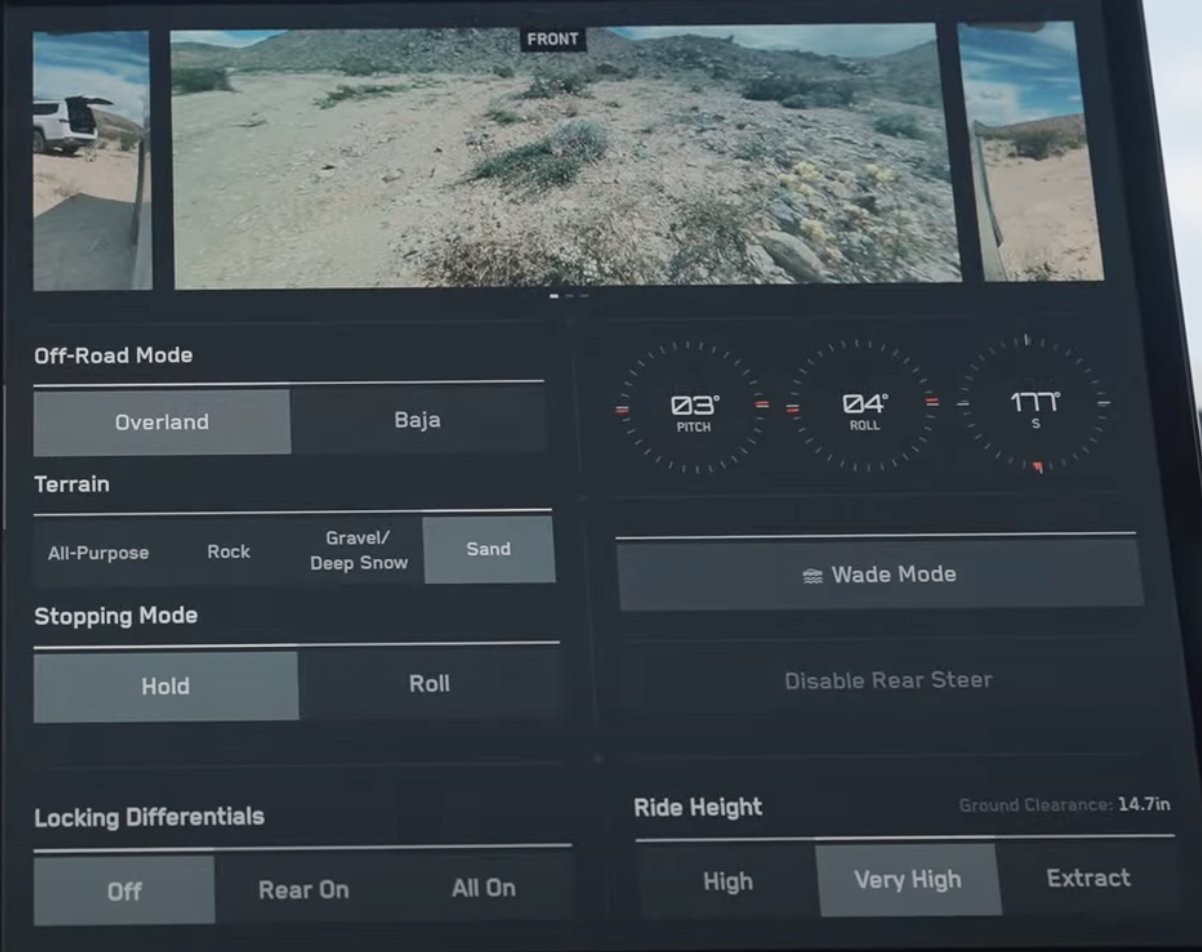
Task: Choose Extract ride height
Action: pyautogui.click(x=1088, y=878)
